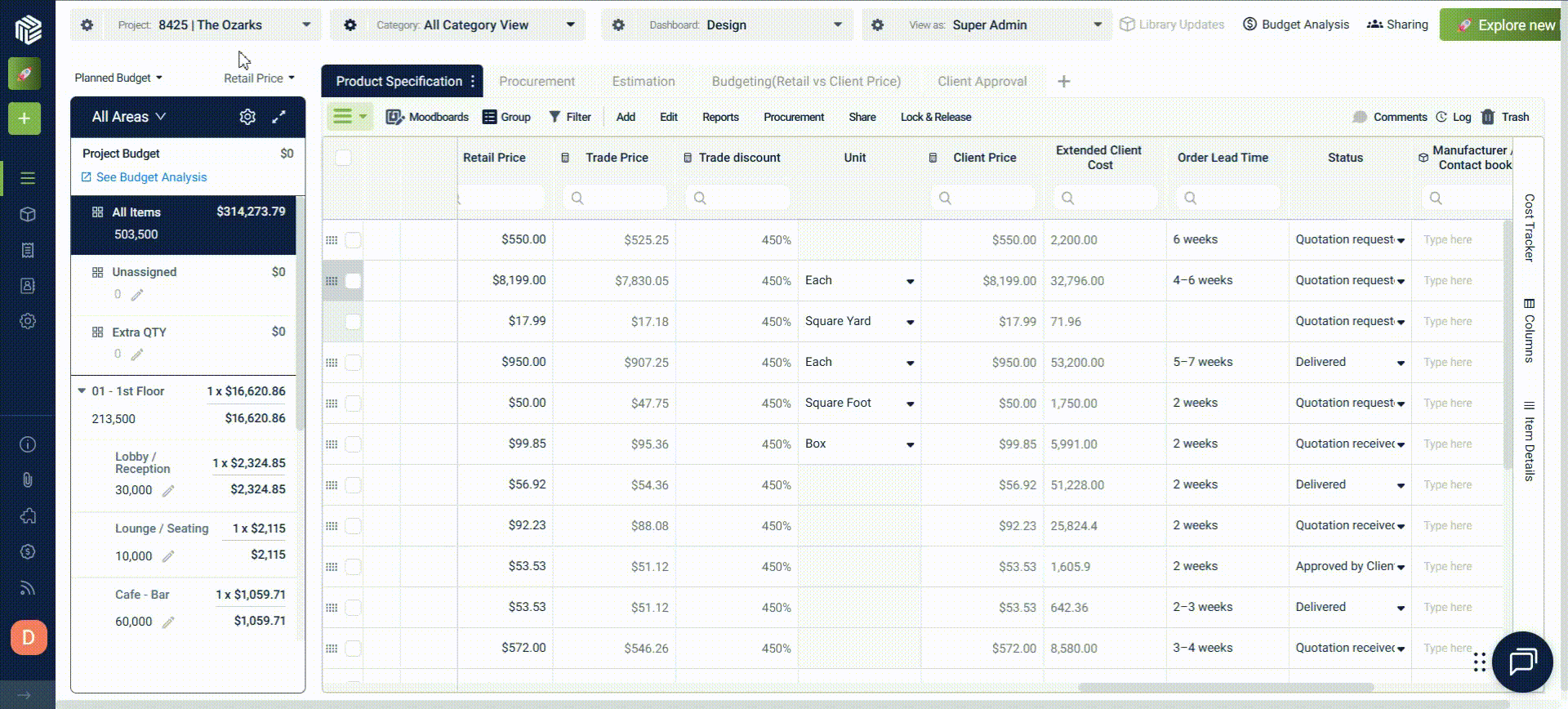Open Product Specification tab options menu
1568x709 pixels.
click(x=473, y=81)
